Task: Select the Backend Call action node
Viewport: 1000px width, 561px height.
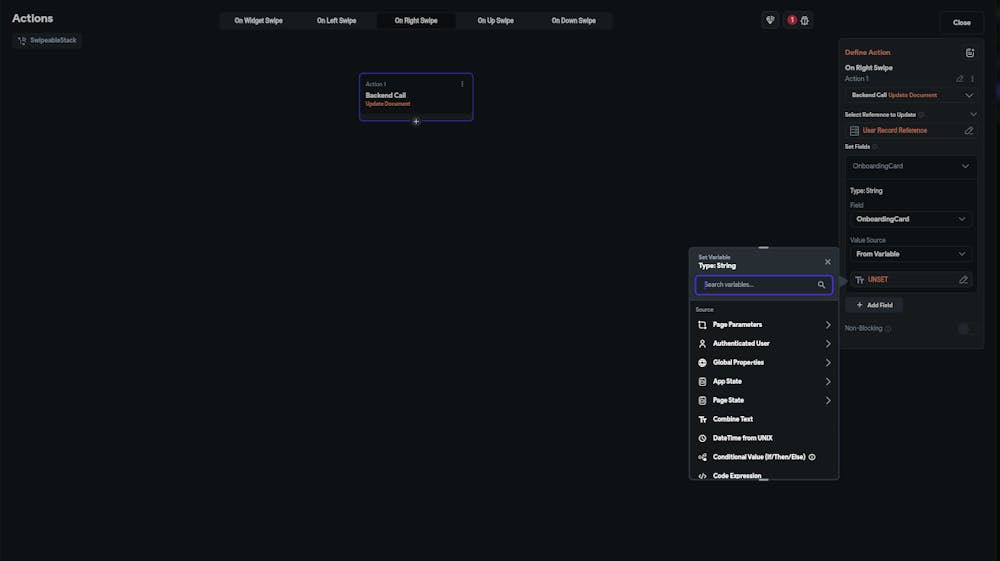Action: click(416, 97)
